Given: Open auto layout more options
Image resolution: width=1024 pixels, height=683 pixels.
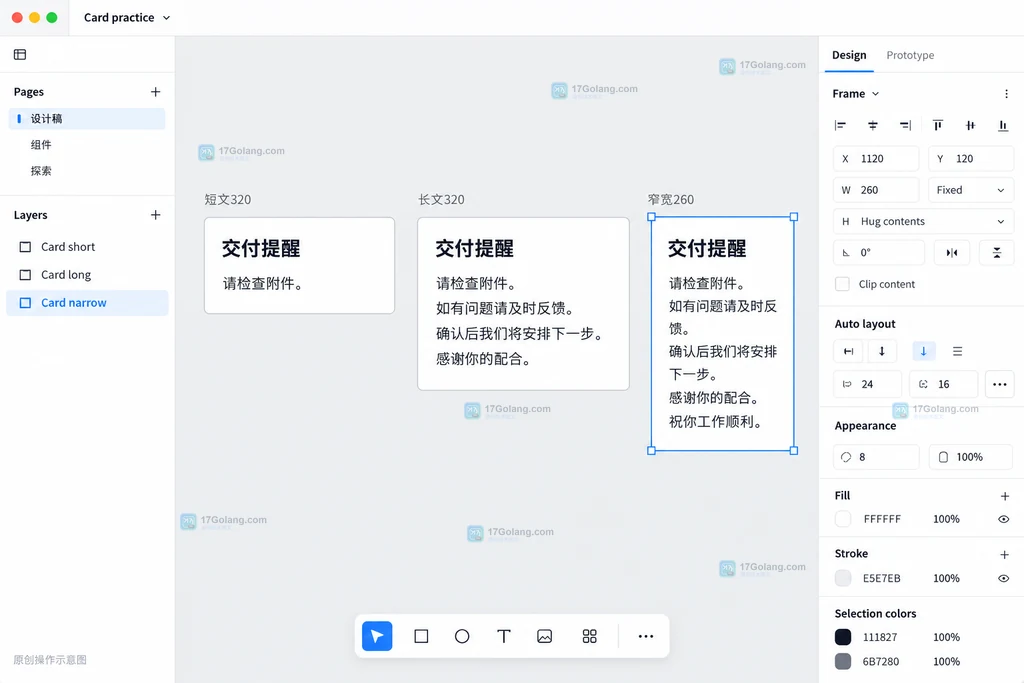Looking at the screenshot, I should coord(999,384).
